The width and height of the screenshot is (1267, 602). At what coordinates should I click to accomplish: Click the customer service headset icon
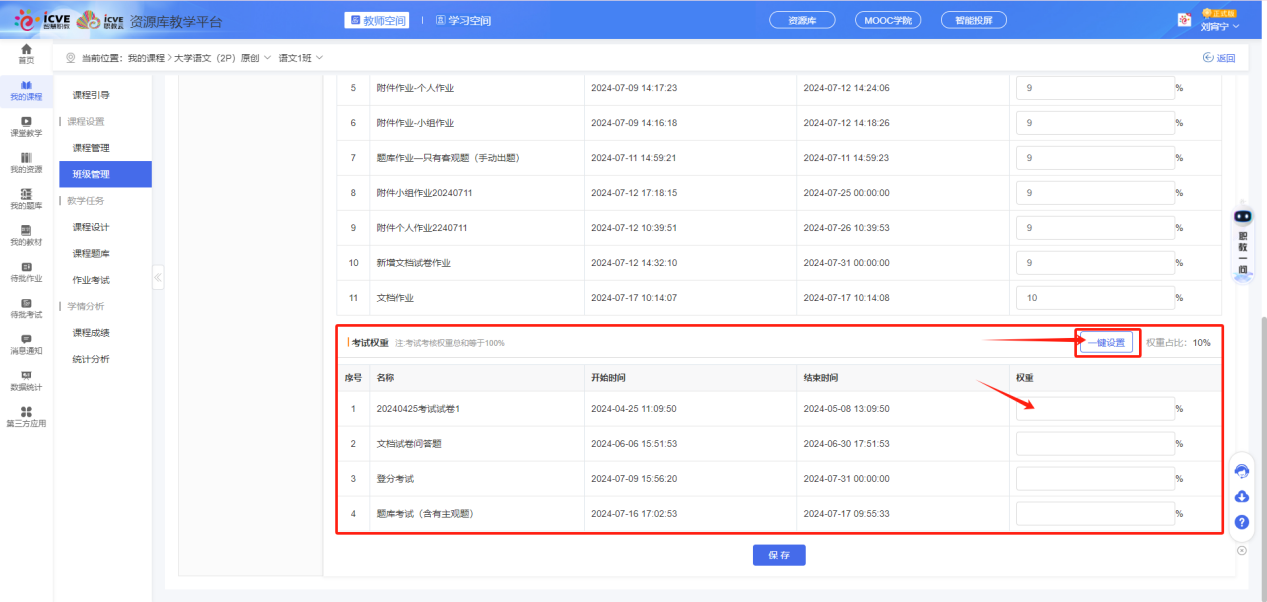tap(1242, 471)
